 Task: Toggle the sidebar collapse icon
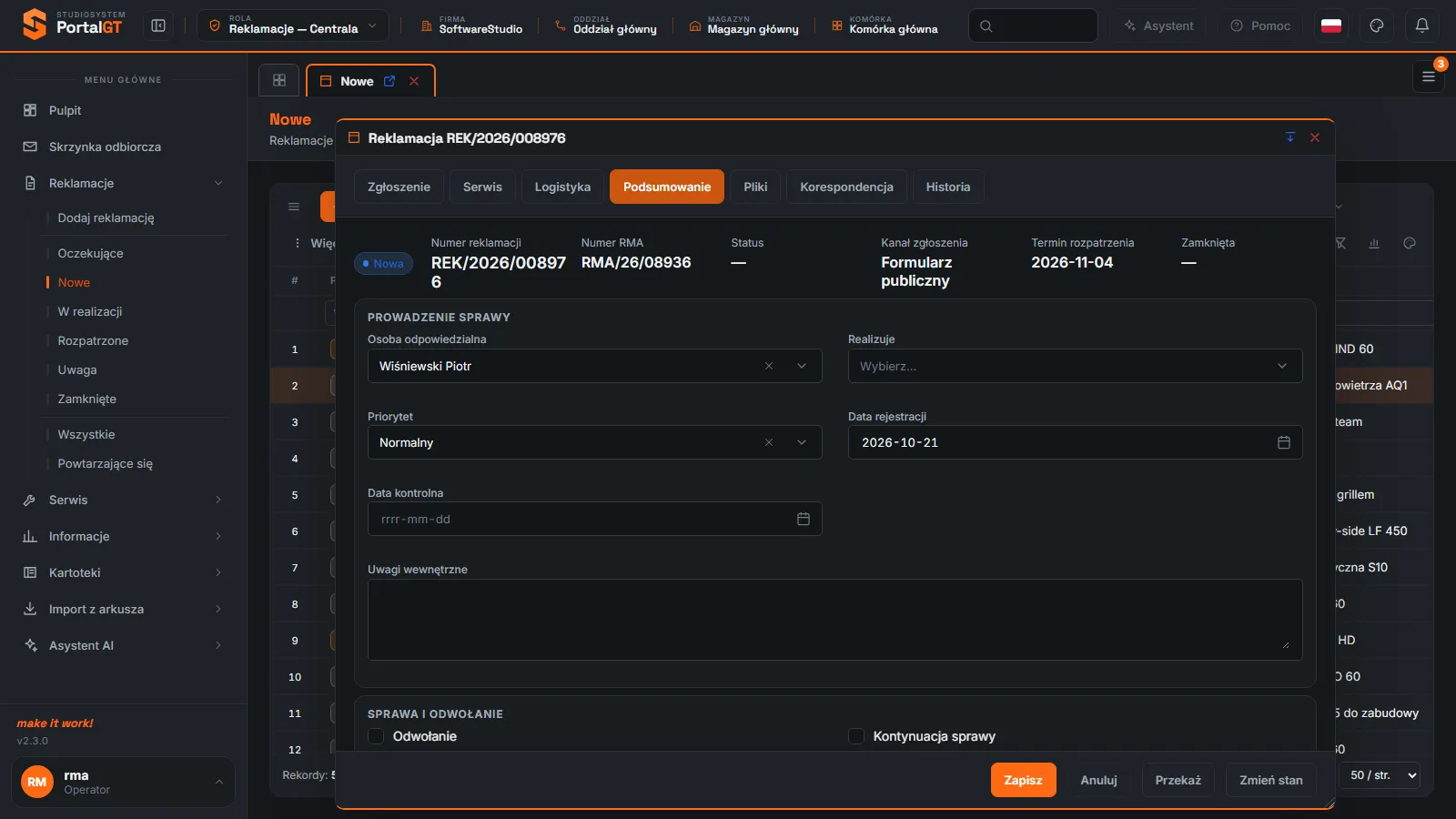pos(158,25)
